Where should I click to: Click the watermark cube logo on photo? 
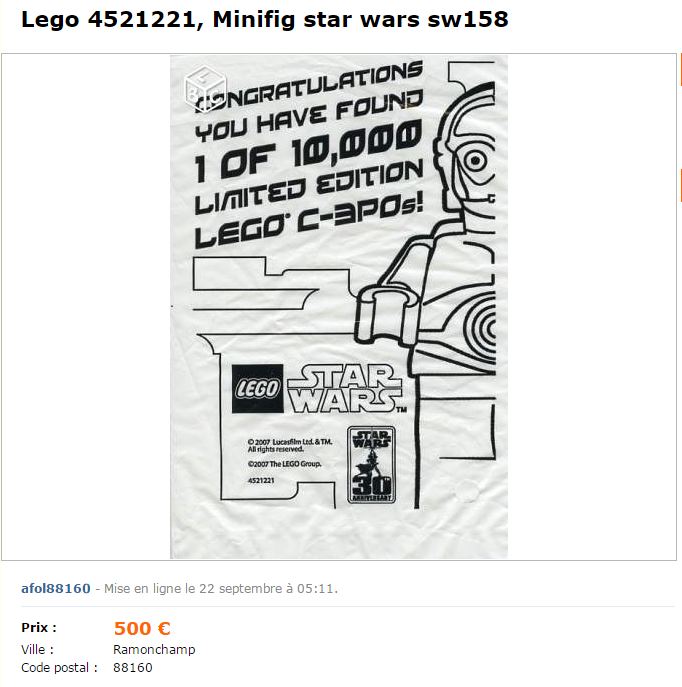(205, 88)
